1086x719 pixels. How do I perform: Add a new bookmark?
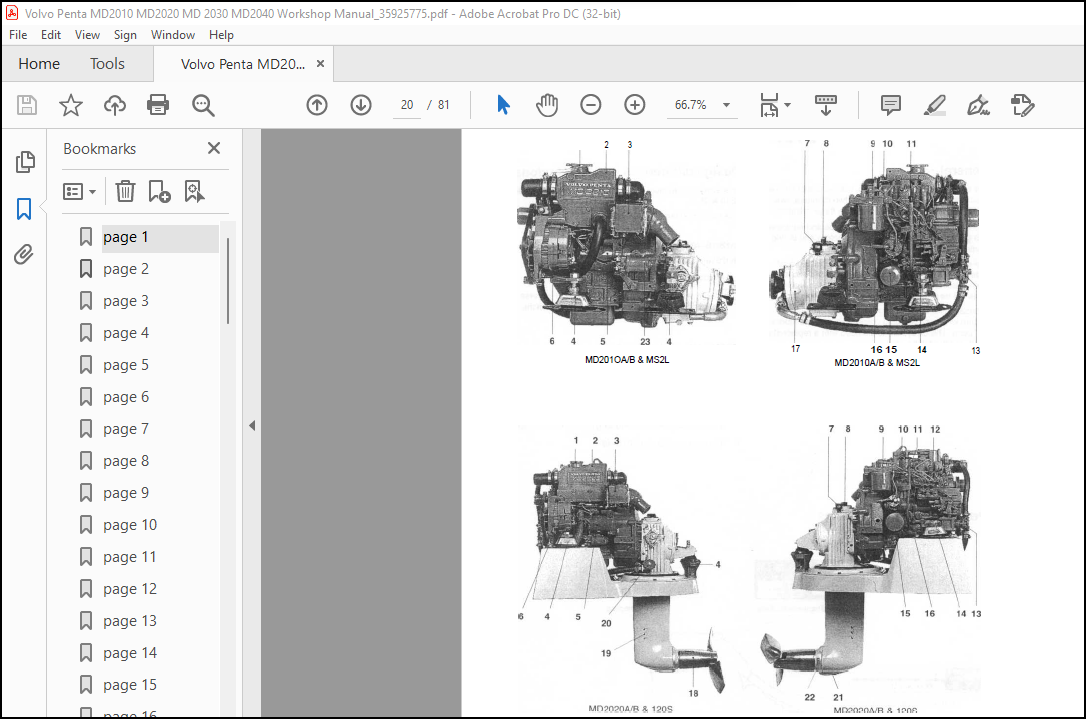[159, 191]
